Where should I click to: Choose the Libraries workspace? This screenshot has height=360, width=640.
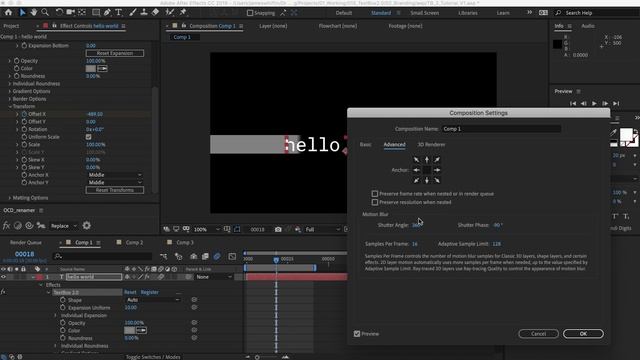coord(468,13)
